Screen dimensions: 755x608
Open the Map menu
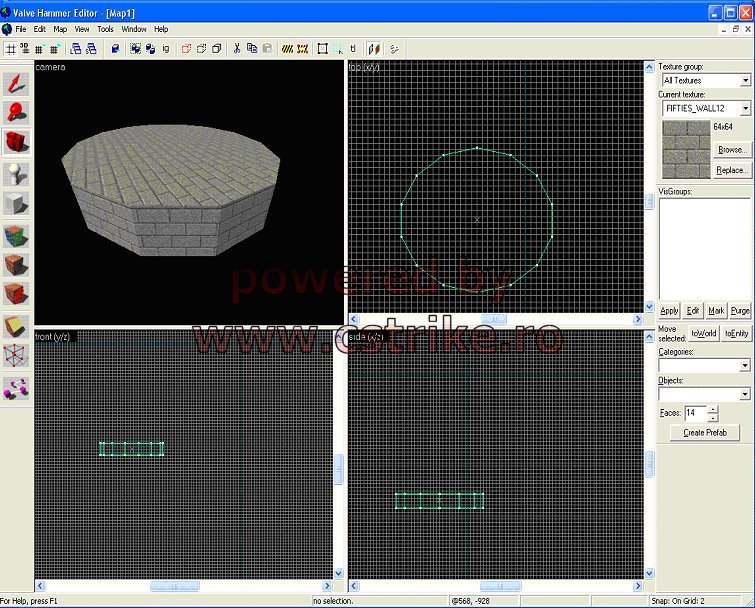(x=60, y=29)
